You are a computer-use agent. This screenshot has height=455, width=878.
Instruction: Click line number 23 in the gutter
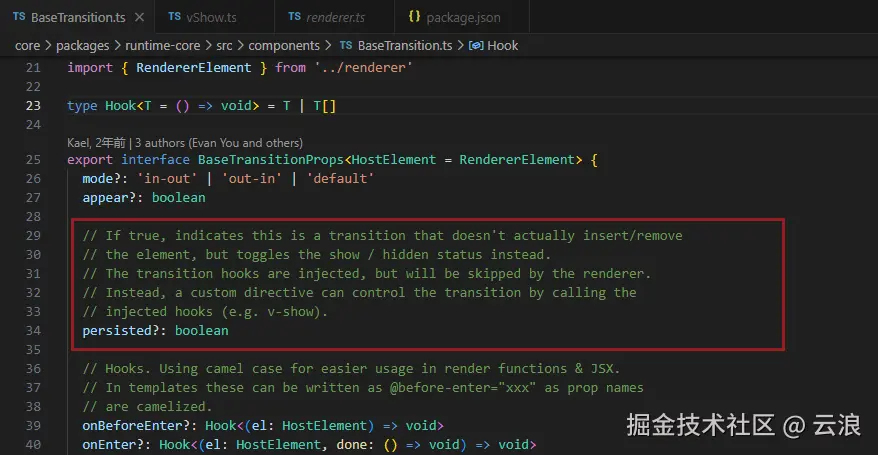33,106
